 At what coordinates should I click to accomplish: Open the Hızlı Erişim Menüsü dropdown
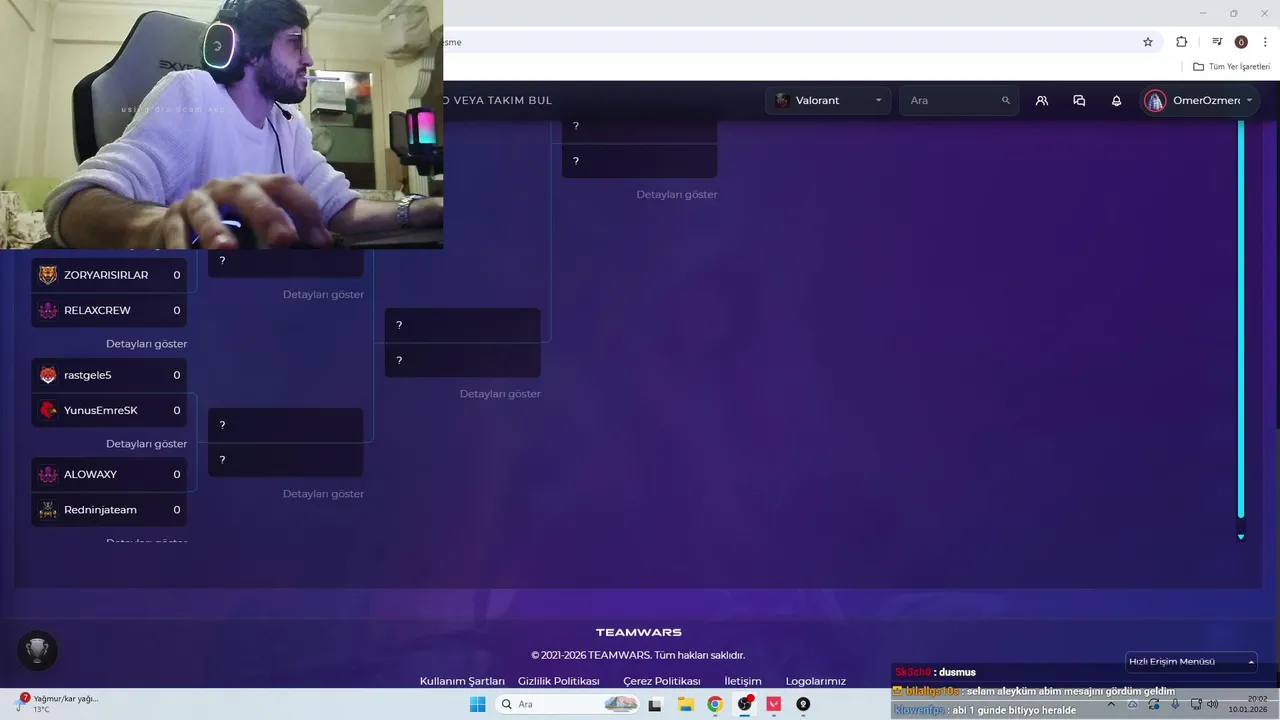pos(1191,661)
